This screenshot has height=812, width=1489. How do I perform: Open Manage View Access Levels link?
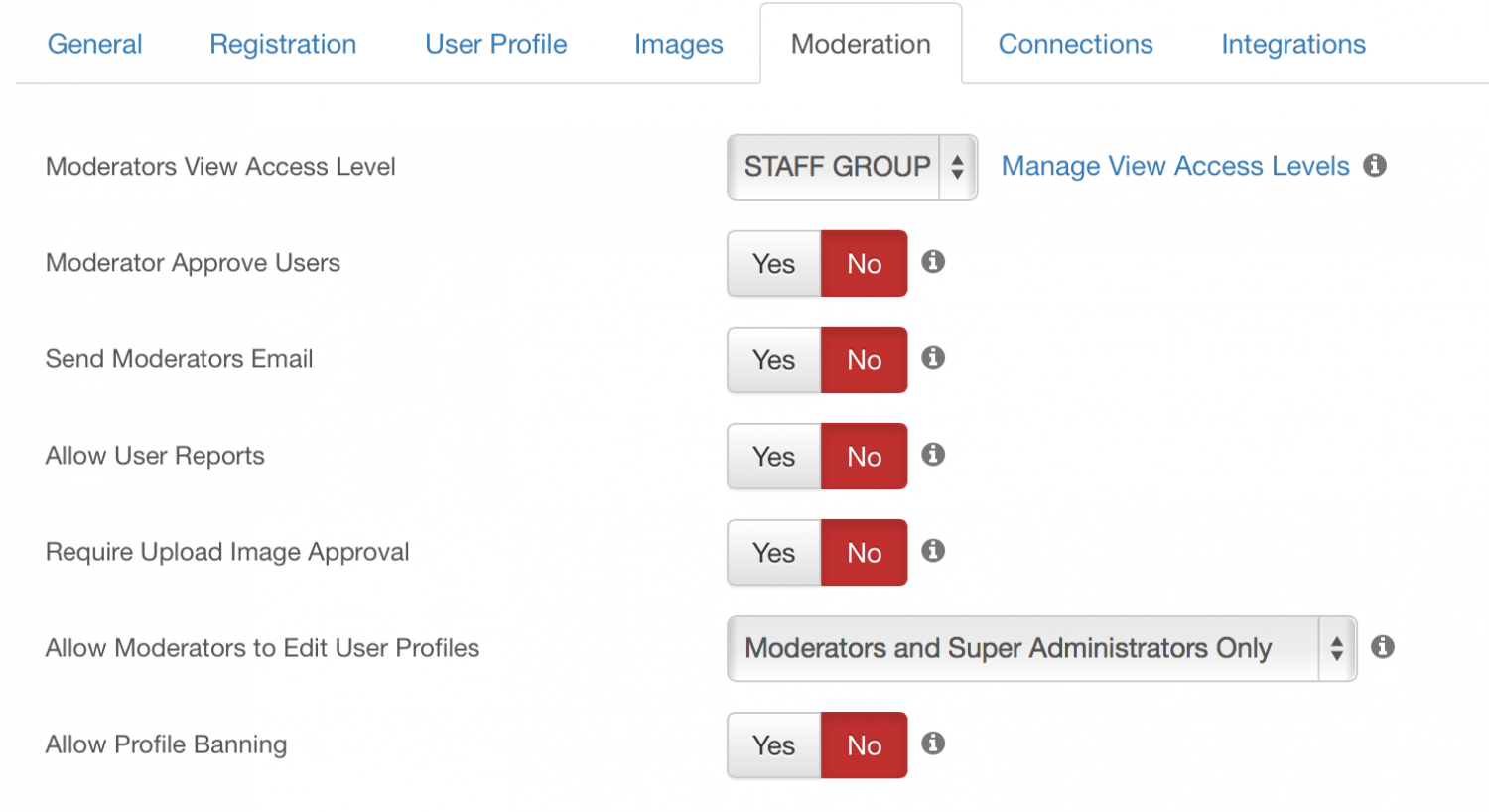[x=1175, y=166]
